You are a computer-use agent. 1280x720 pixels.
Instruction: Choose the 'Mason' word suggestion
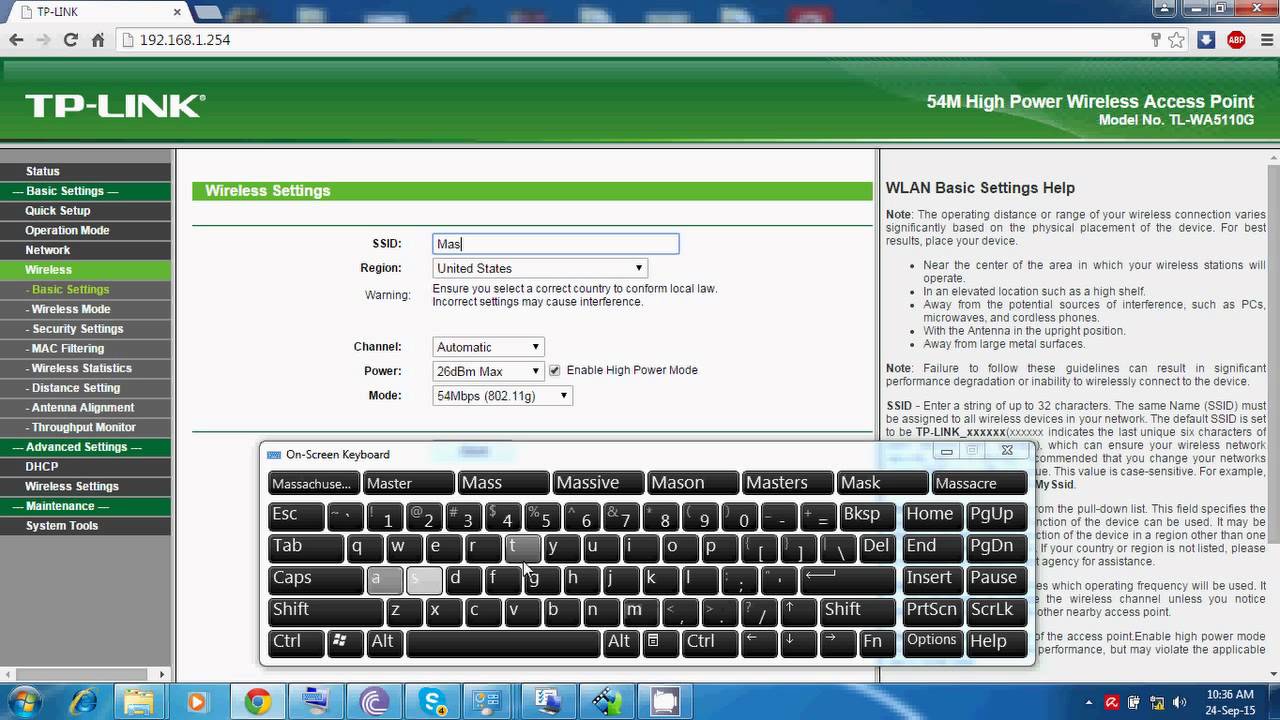pyautogui.click(x=693, y=483)
